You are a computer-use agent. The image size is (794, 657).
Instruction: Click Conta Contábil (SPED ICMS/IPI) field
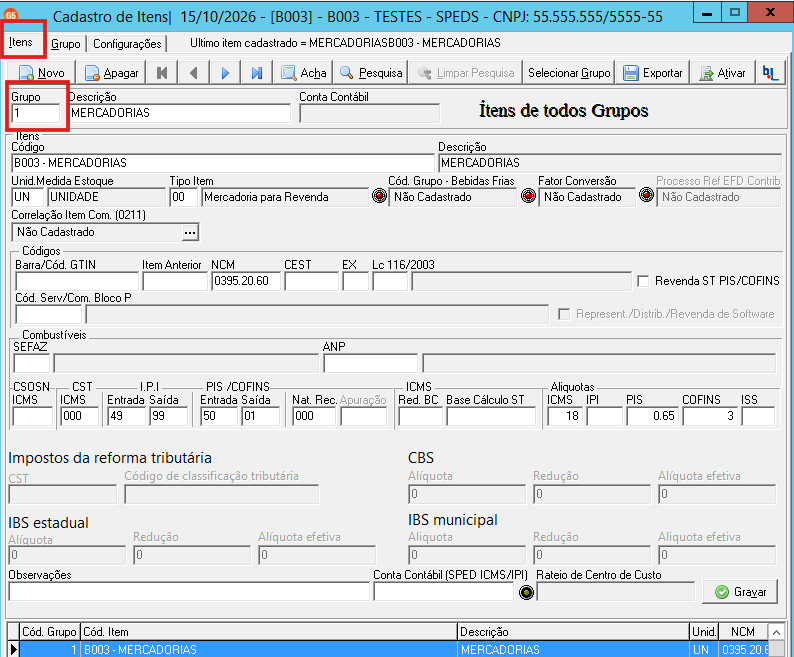click(444, 592)
